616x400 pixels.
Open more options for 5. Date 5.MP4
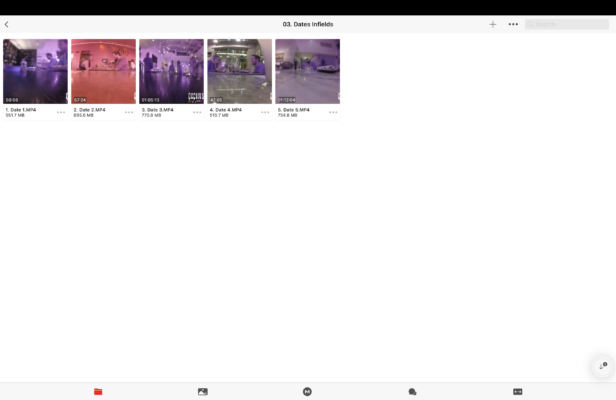[333, 112]
